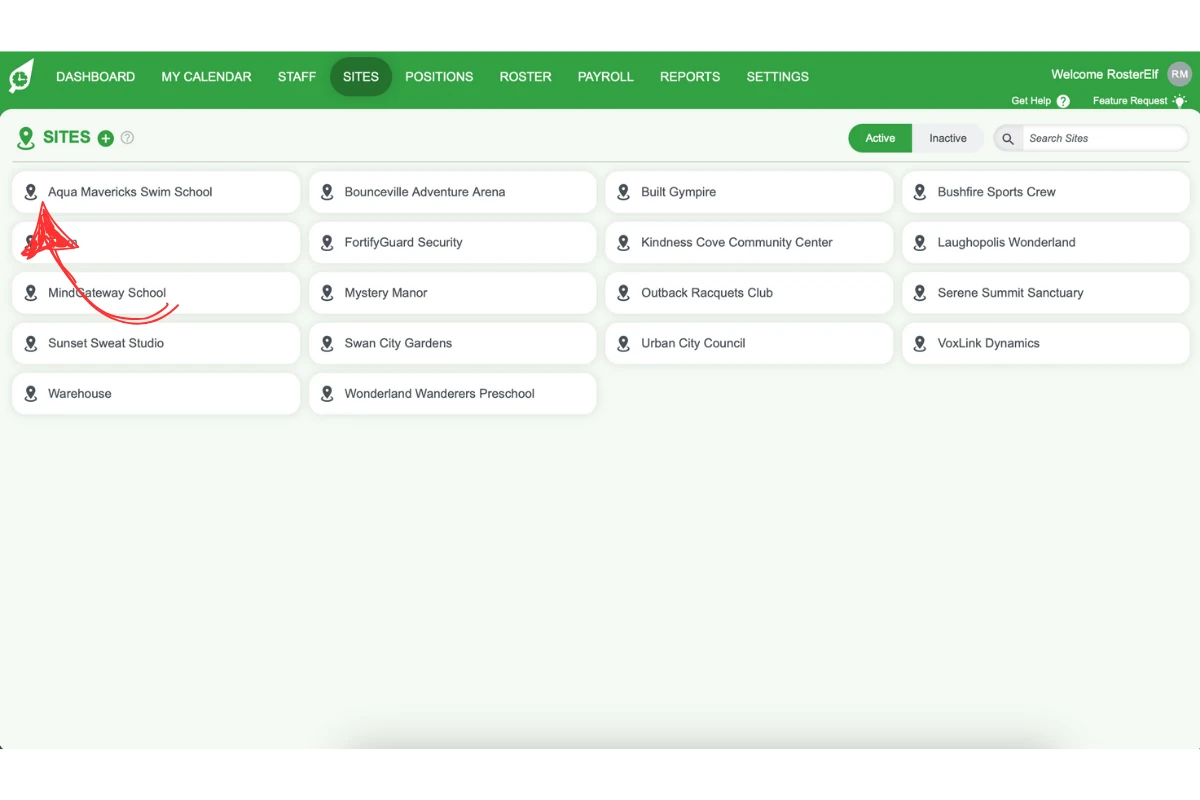Add a new site with plus icon
Screen dimensions: 1200x800
point(105,138)
